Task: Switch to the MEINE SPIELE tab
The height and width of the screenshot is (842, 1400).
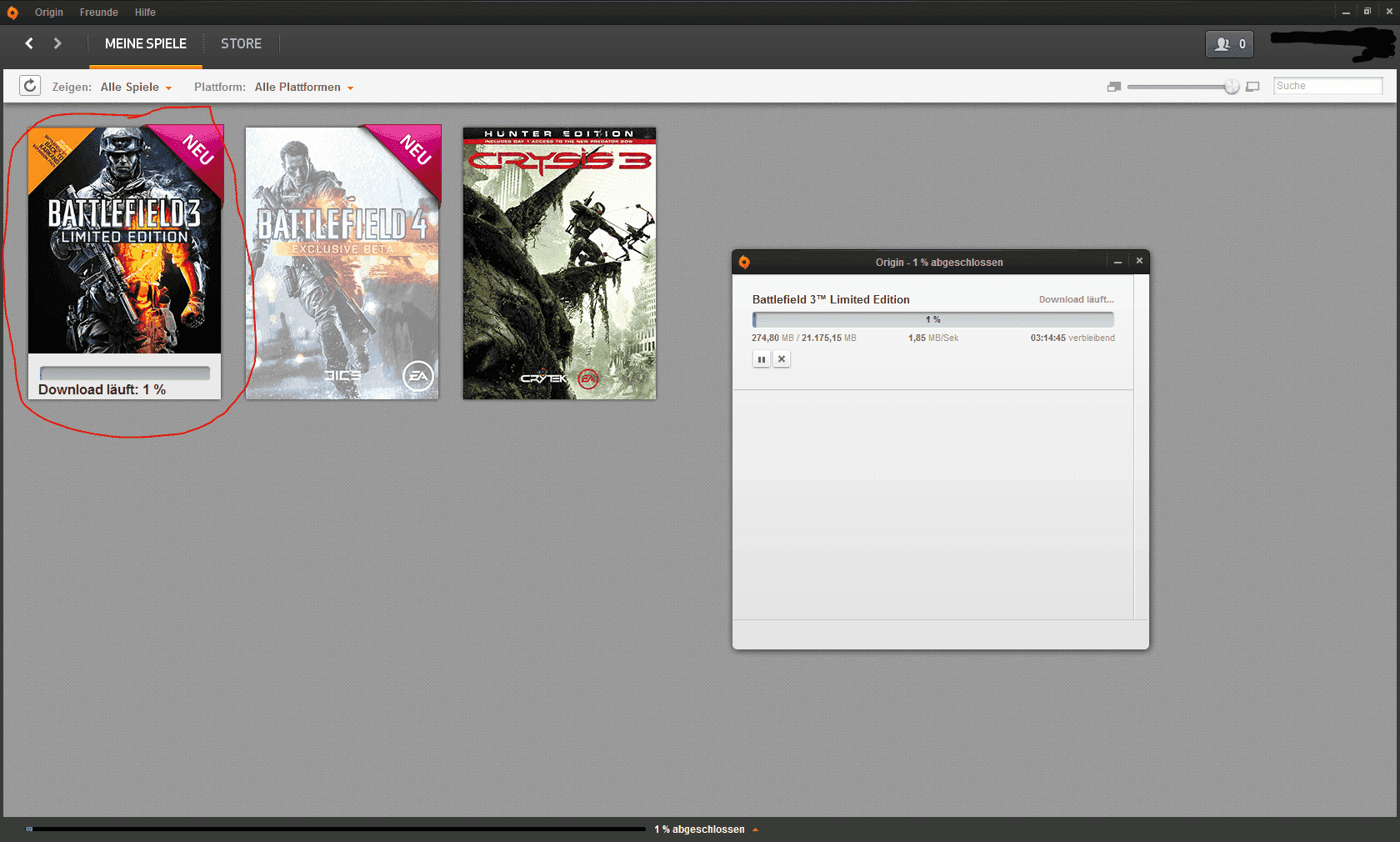Action: (146, 44)
